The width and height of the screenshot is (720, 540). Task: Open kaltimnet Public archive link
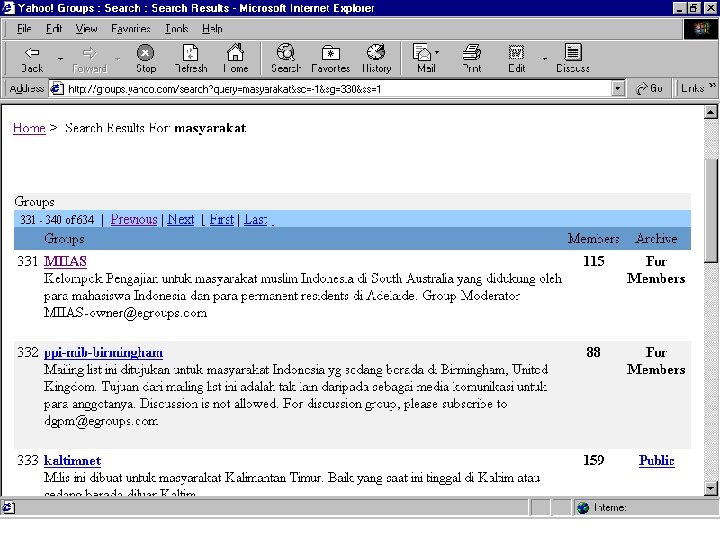656,461
